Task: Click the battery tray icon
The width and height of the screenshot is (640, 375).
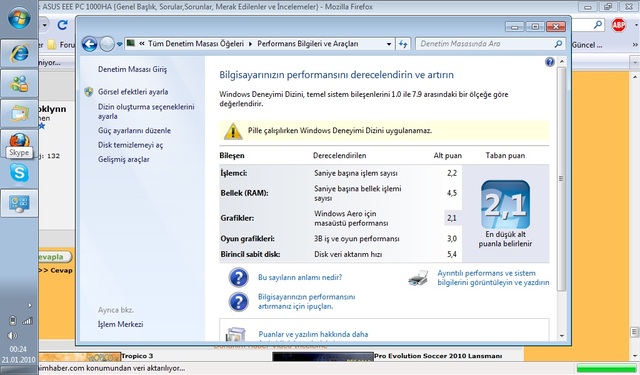Action: click(x=13, y=320)
